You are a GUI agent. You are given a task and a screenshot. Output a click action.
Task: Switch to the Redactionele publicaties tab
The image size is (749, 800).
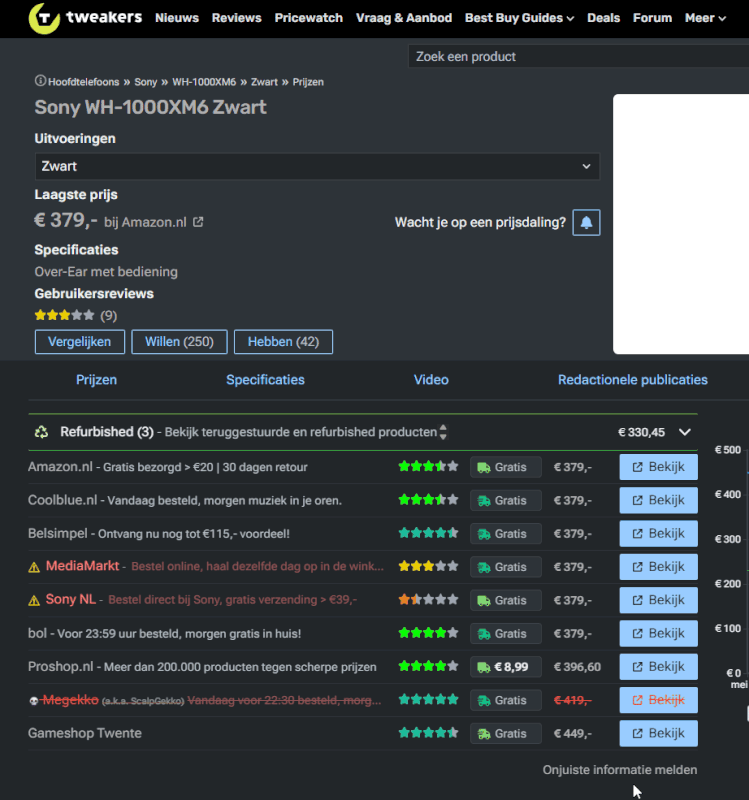633,380
